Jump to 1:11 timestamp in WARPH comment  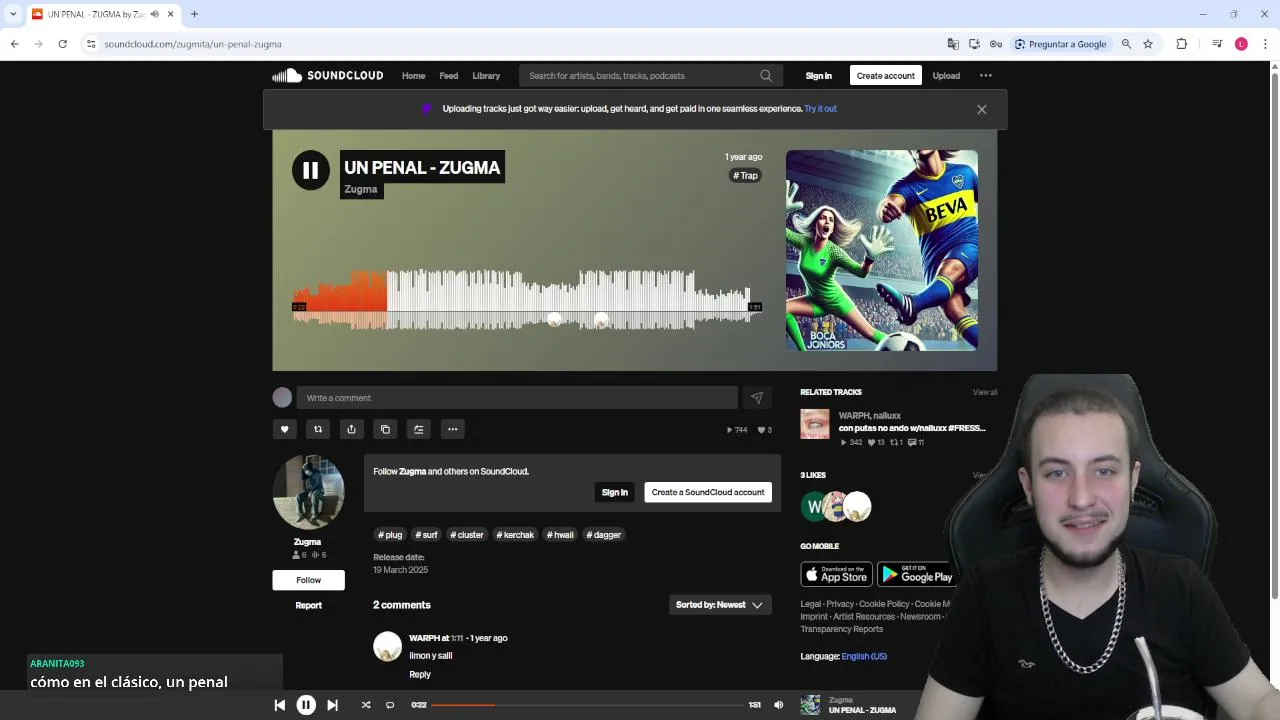[457, 638]
